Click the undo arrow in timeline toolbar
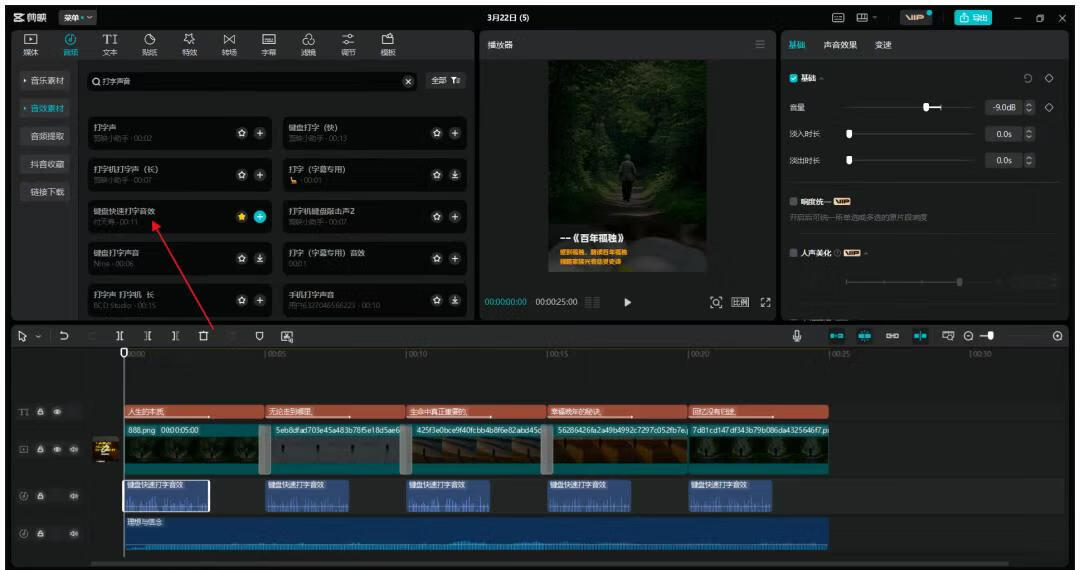 click(64, 336)
